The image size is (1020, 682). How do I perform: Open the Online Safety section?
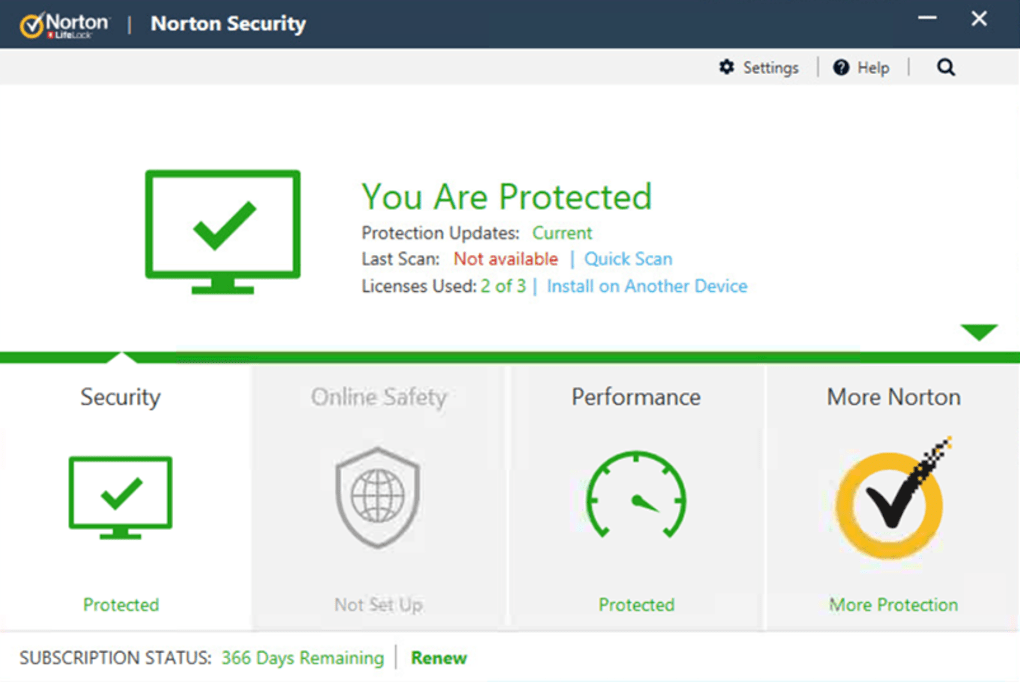(x=378, y=397)
